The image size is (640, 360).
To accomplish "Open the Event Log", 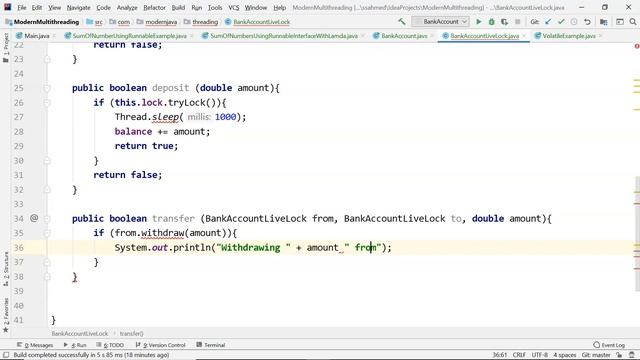I will 609,345.
